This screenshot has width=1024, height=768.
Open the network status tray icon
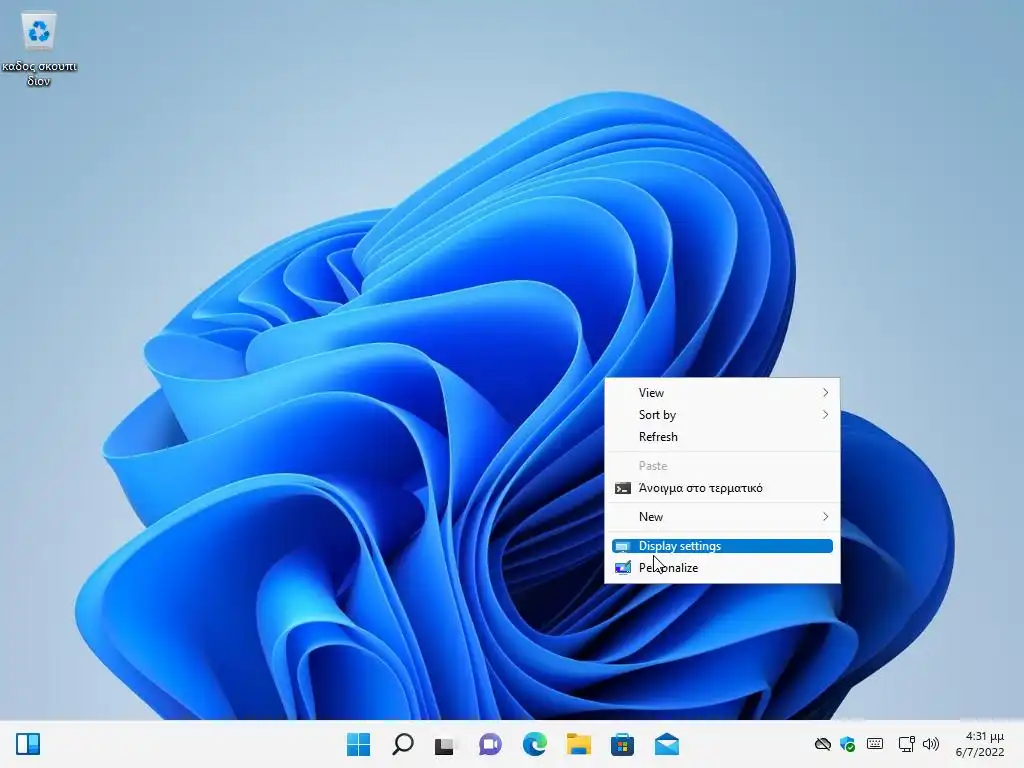coord(906,744)
